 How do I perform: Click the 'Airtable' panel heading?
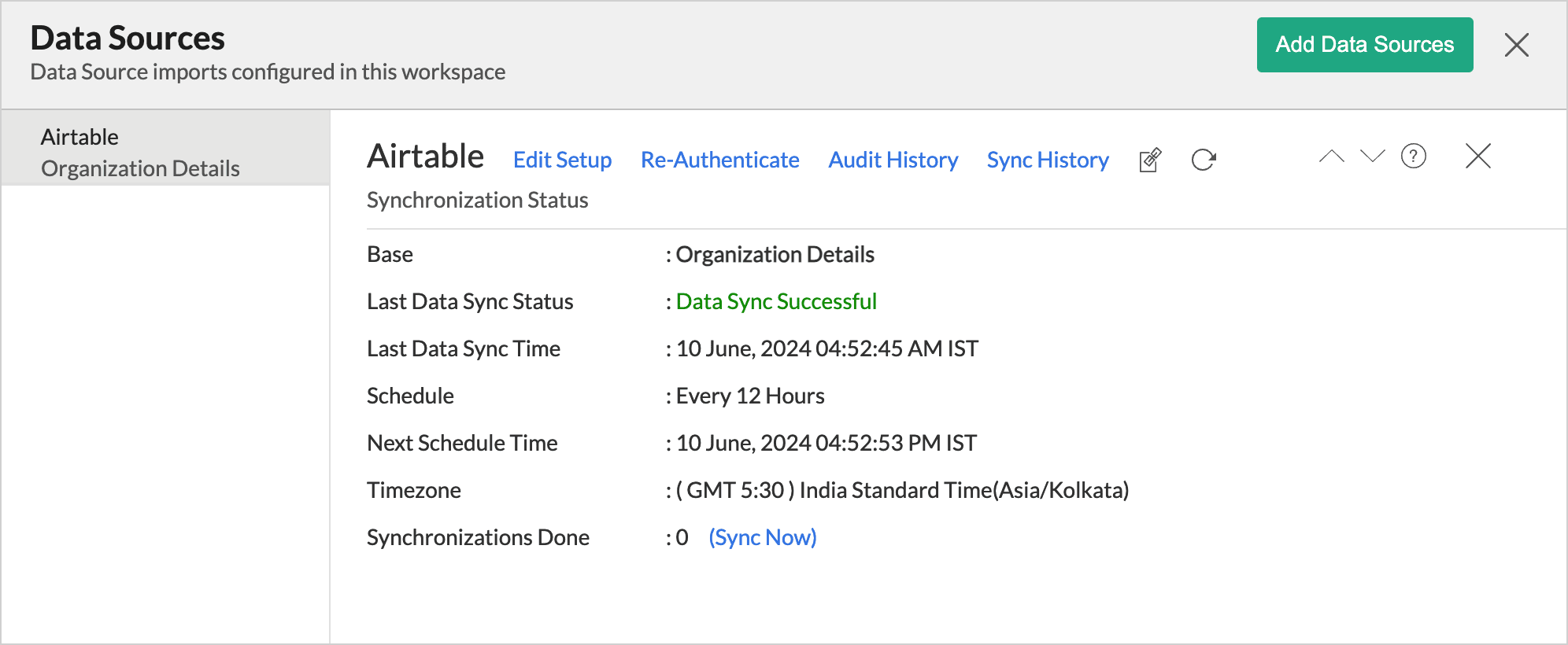[x=425, y=156]
